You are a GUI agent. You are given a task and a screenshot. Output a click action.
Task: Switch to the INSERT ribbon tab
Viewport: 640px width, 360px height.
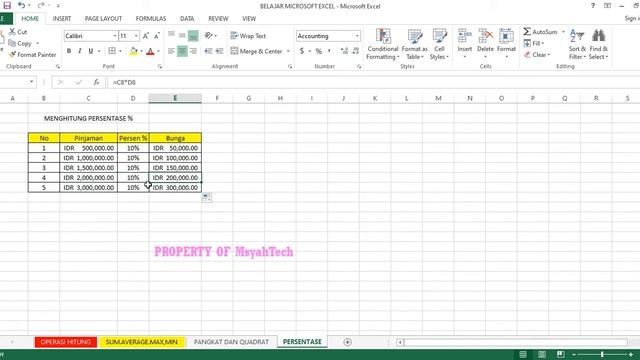coord(62,19)
